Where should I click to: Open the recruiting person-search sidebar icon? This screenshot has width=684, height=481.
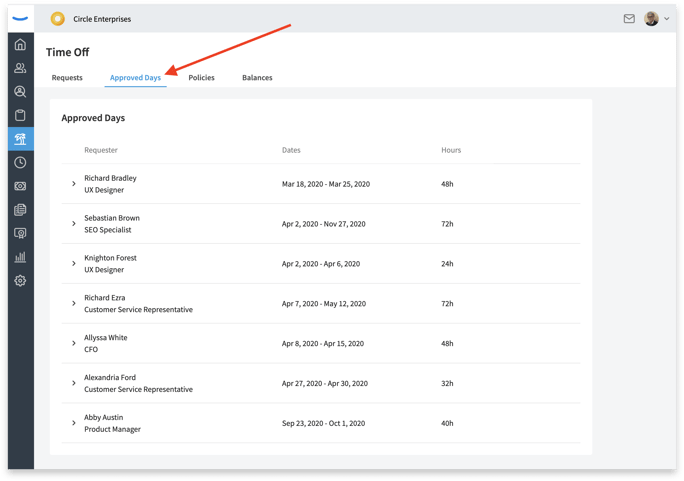(x=20, y=92)
